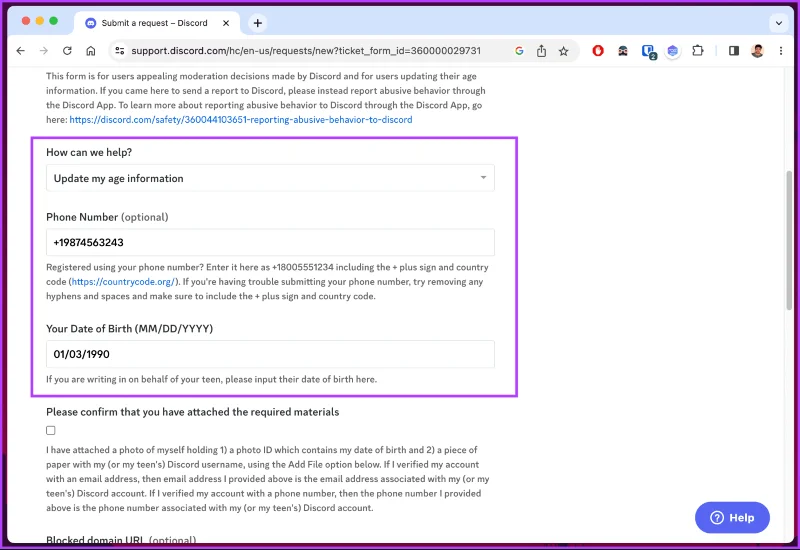Viewport: 800px width, 550px height.
Task: Open the purple hexagon extension icon
Action: [672, 51]
